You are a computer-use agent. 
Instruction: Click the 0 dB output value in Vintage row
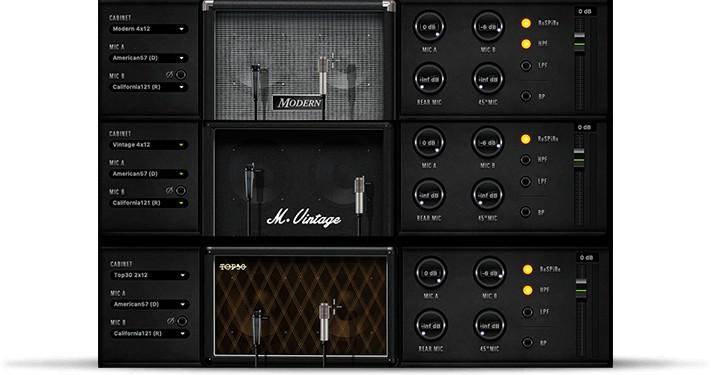584,127
